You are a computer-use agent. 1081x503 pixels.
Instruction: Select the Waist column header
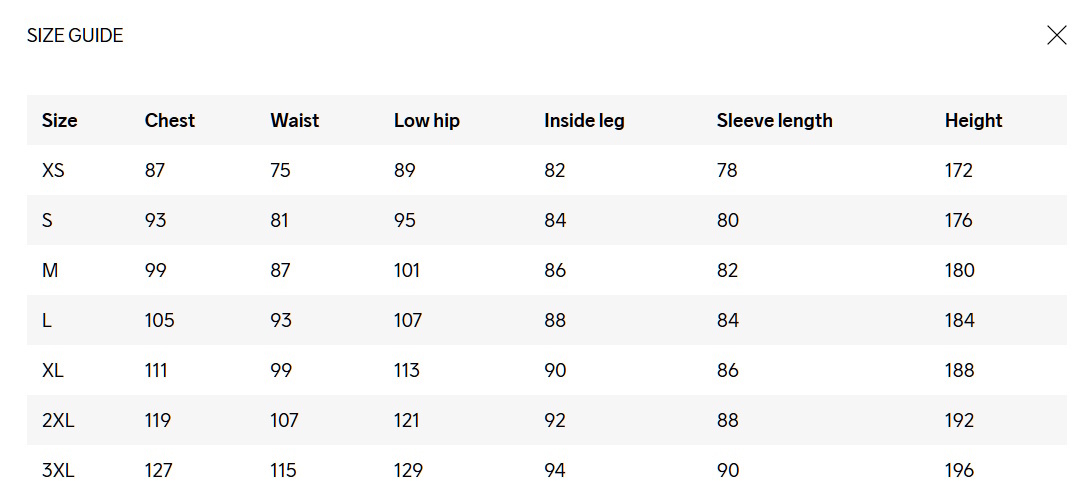(294, 120)
